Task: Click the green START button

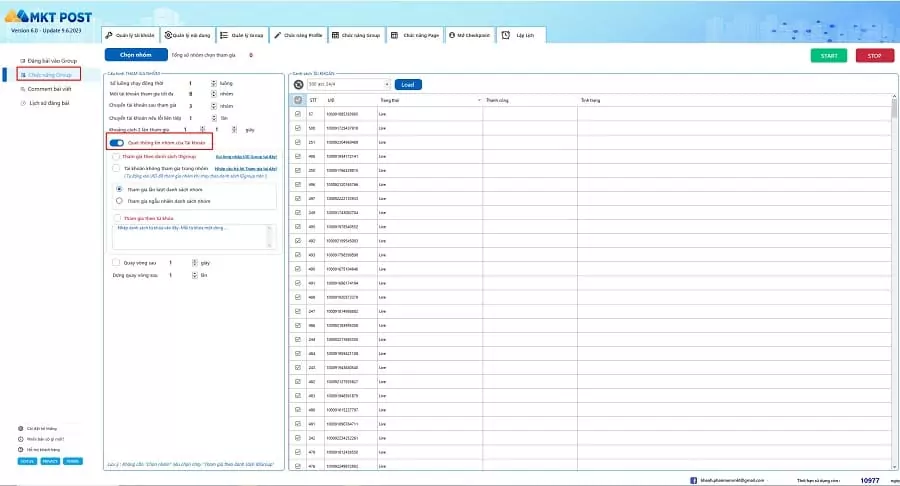Action: tap(829, 56)
